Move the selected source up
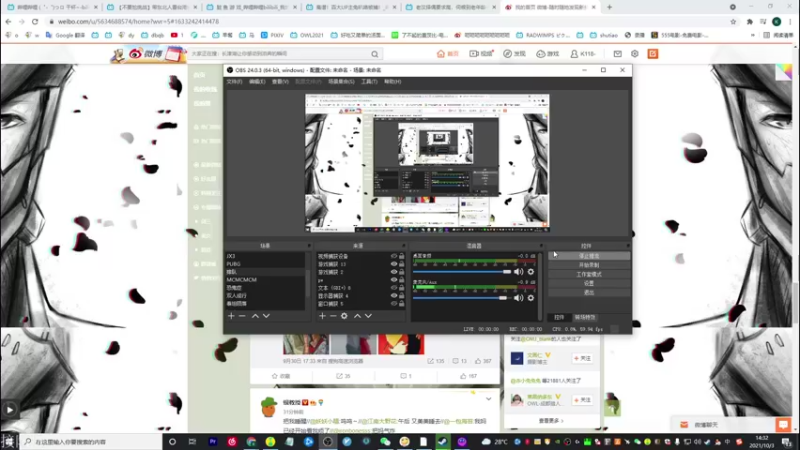This screenshot has width=800, height=450. [x=357, y=316]
